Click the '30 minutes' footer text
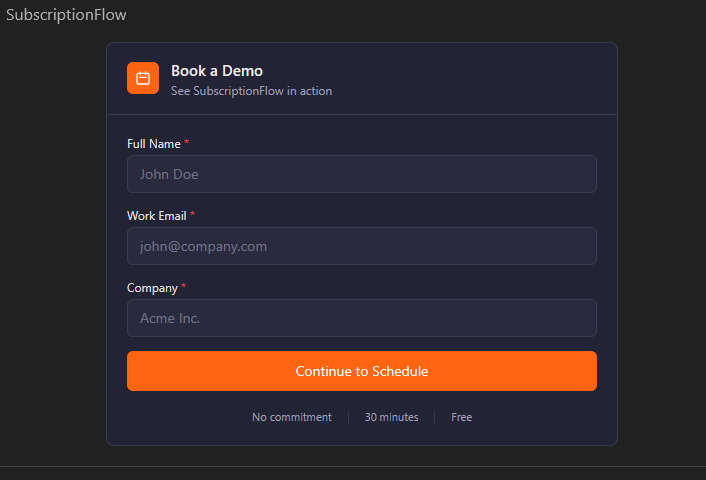 (391, 417)
